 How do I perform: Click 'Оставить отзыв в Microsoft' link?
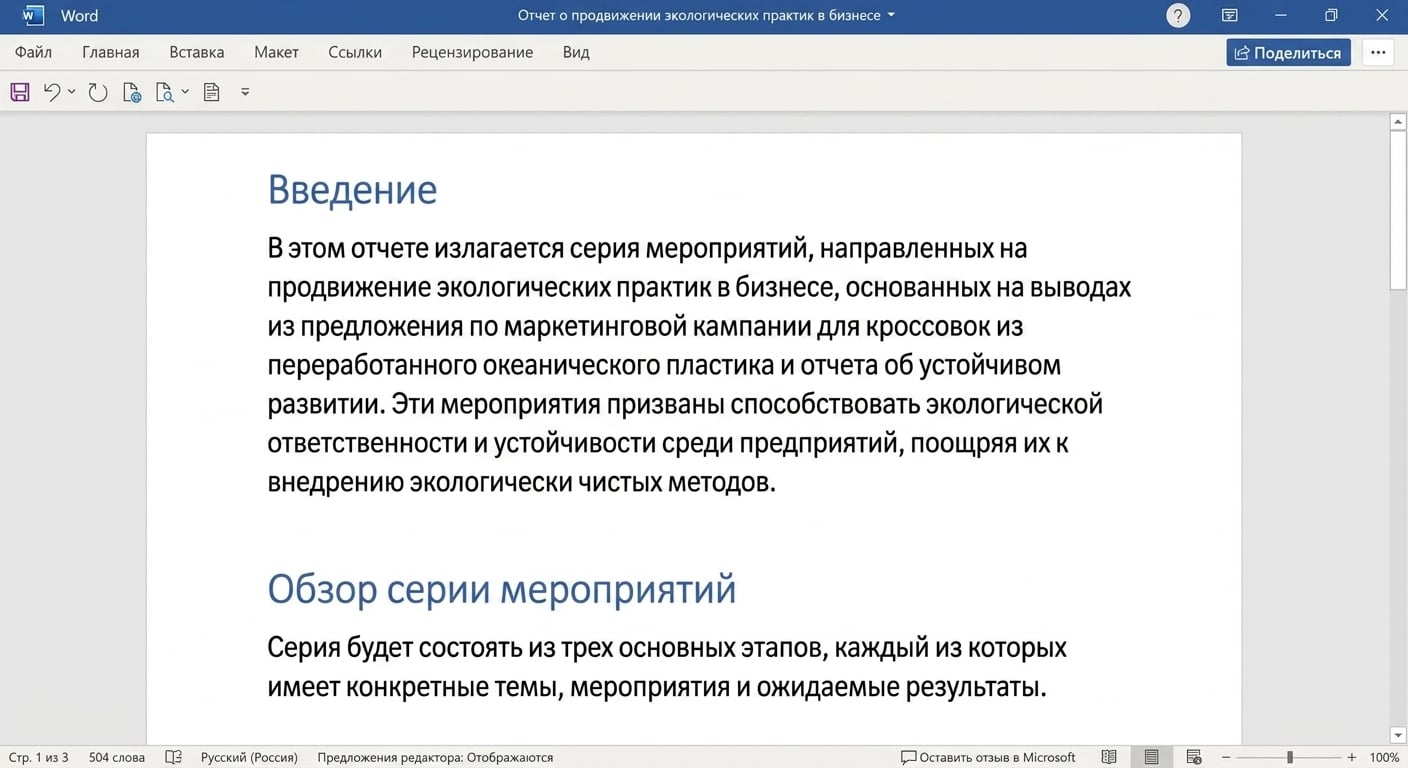pos(988,757)
